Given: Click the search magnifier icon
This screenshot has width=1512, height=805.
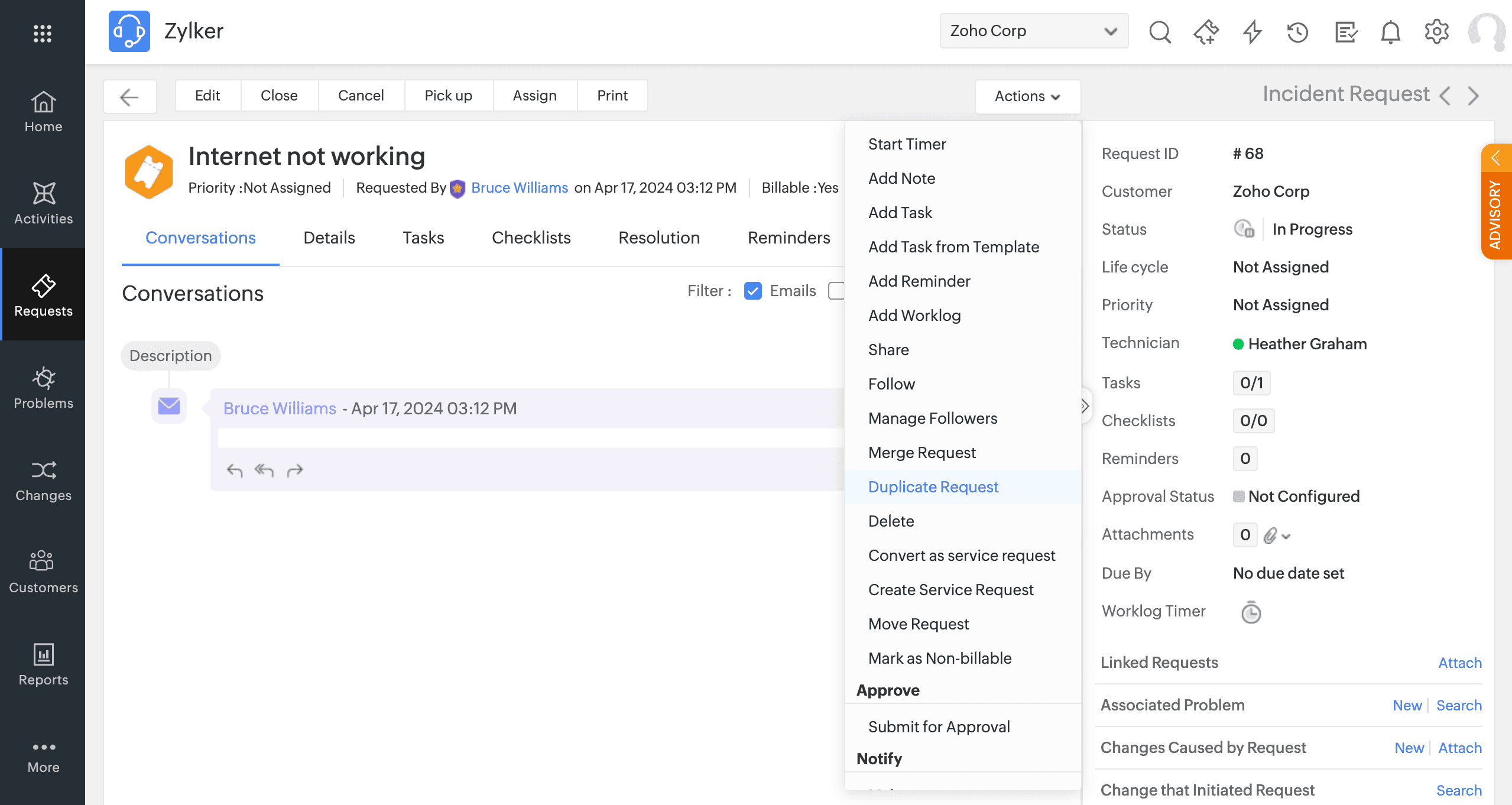Looking at the screenshot, I should click(1160, 31).
